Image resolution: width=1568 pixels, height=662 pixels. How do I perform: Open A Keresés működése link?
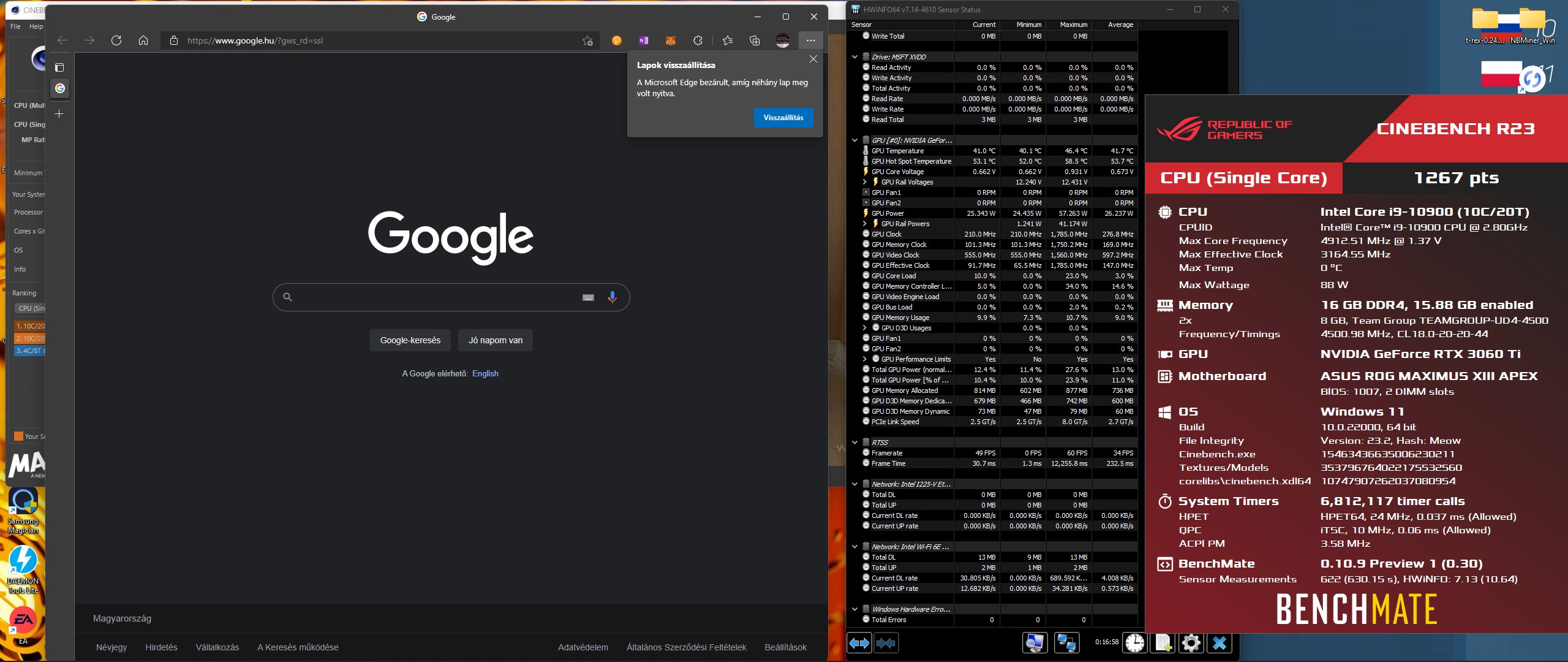click(x=298, y=647)
